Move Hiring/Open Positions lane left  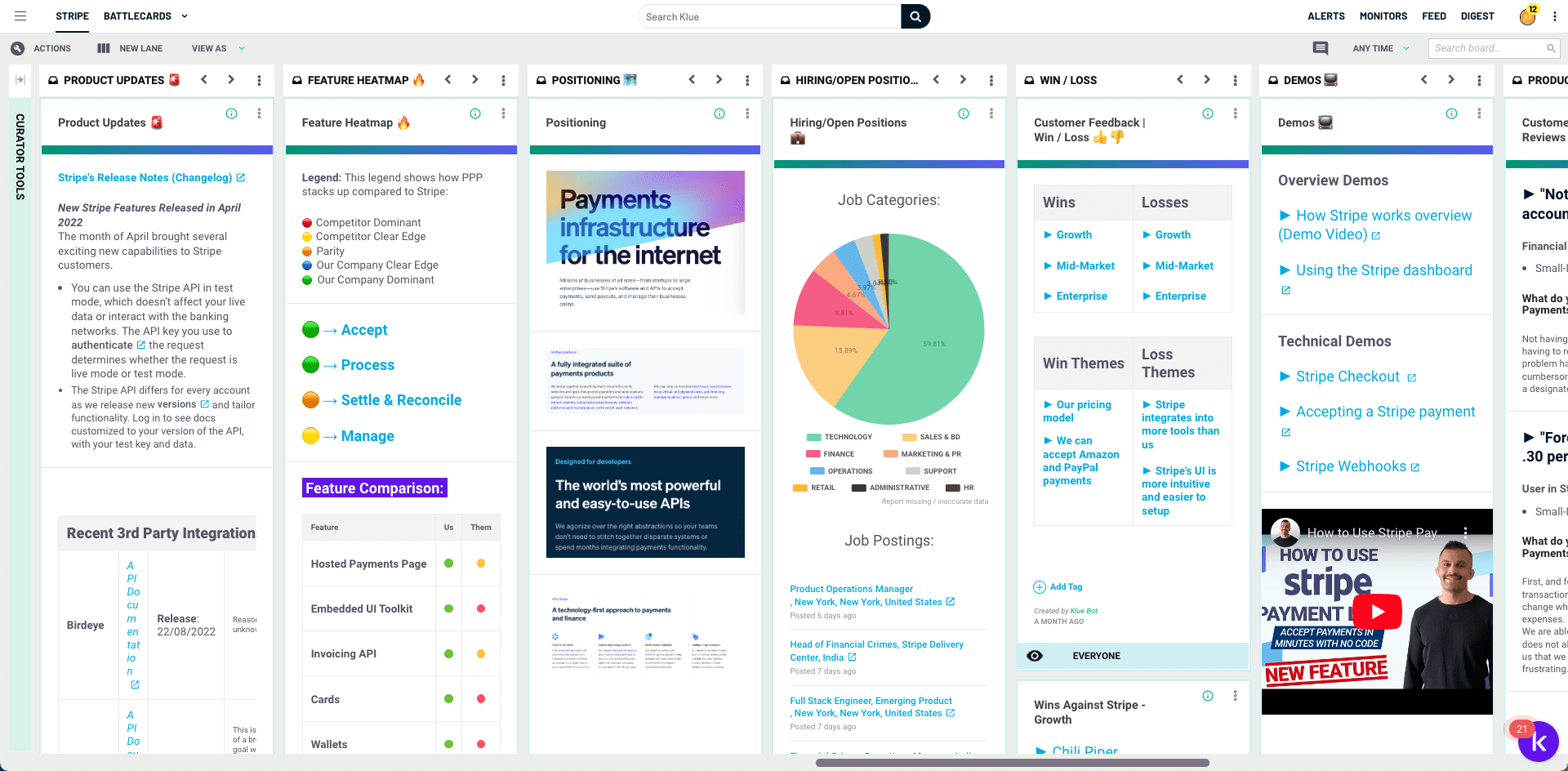(x=936, y=80)
